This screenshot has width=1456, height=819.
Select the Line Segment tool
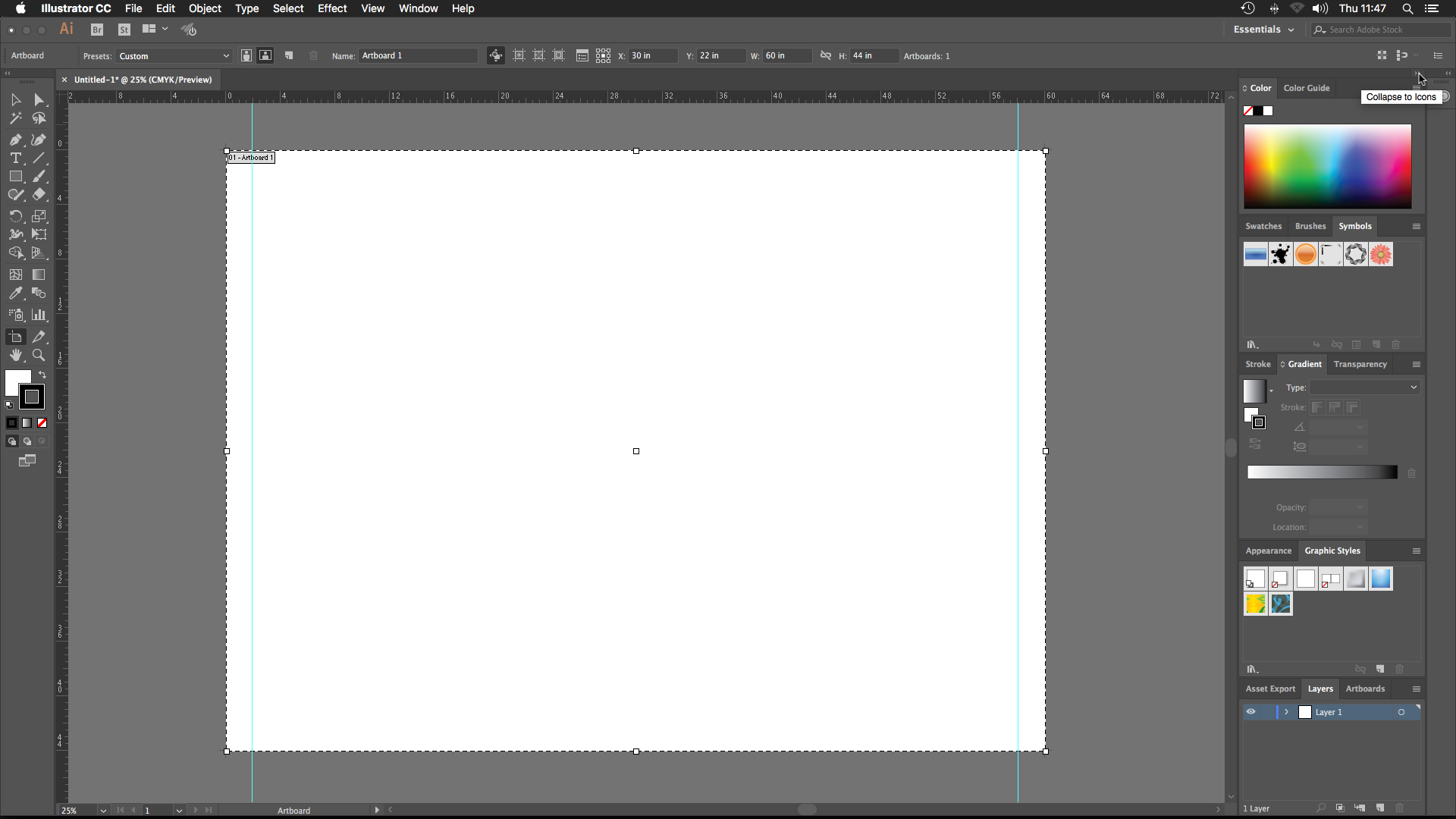point(39,158)
